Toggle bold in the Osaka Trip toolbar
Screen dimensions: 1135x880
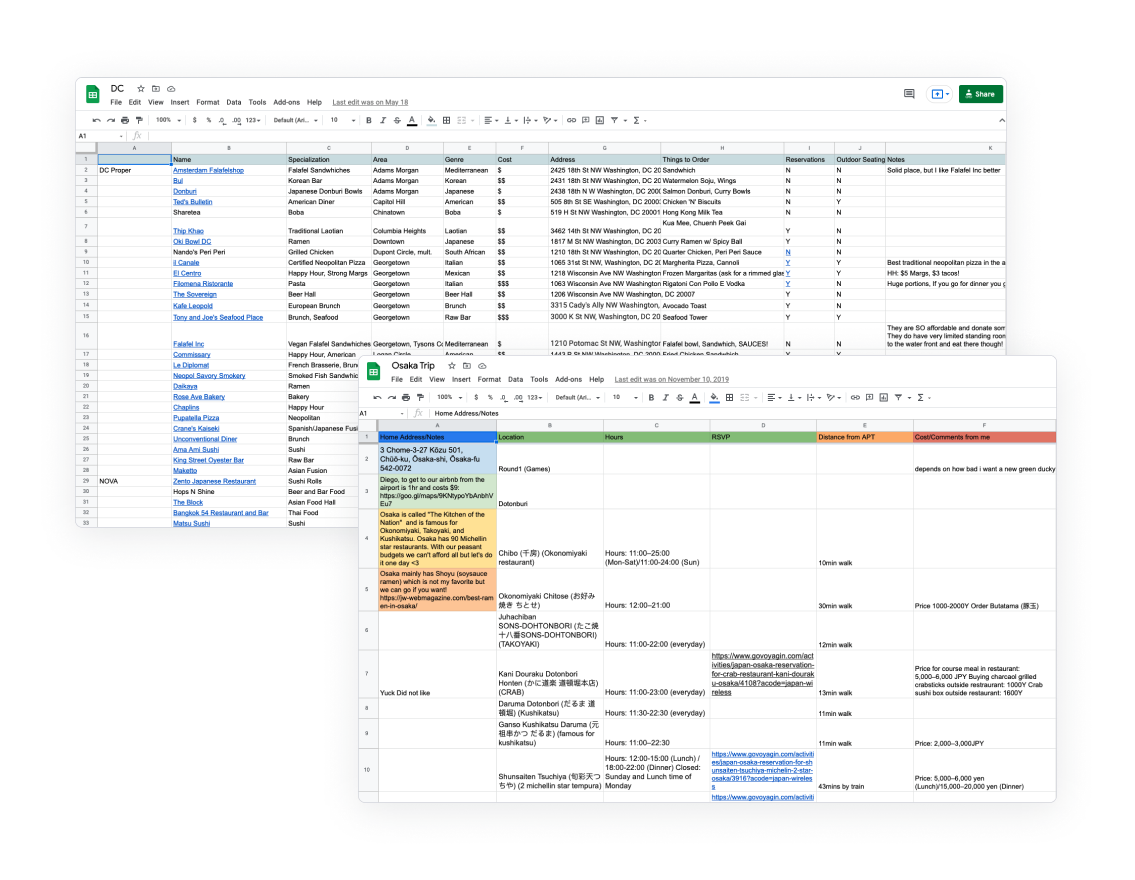(651, 397)
